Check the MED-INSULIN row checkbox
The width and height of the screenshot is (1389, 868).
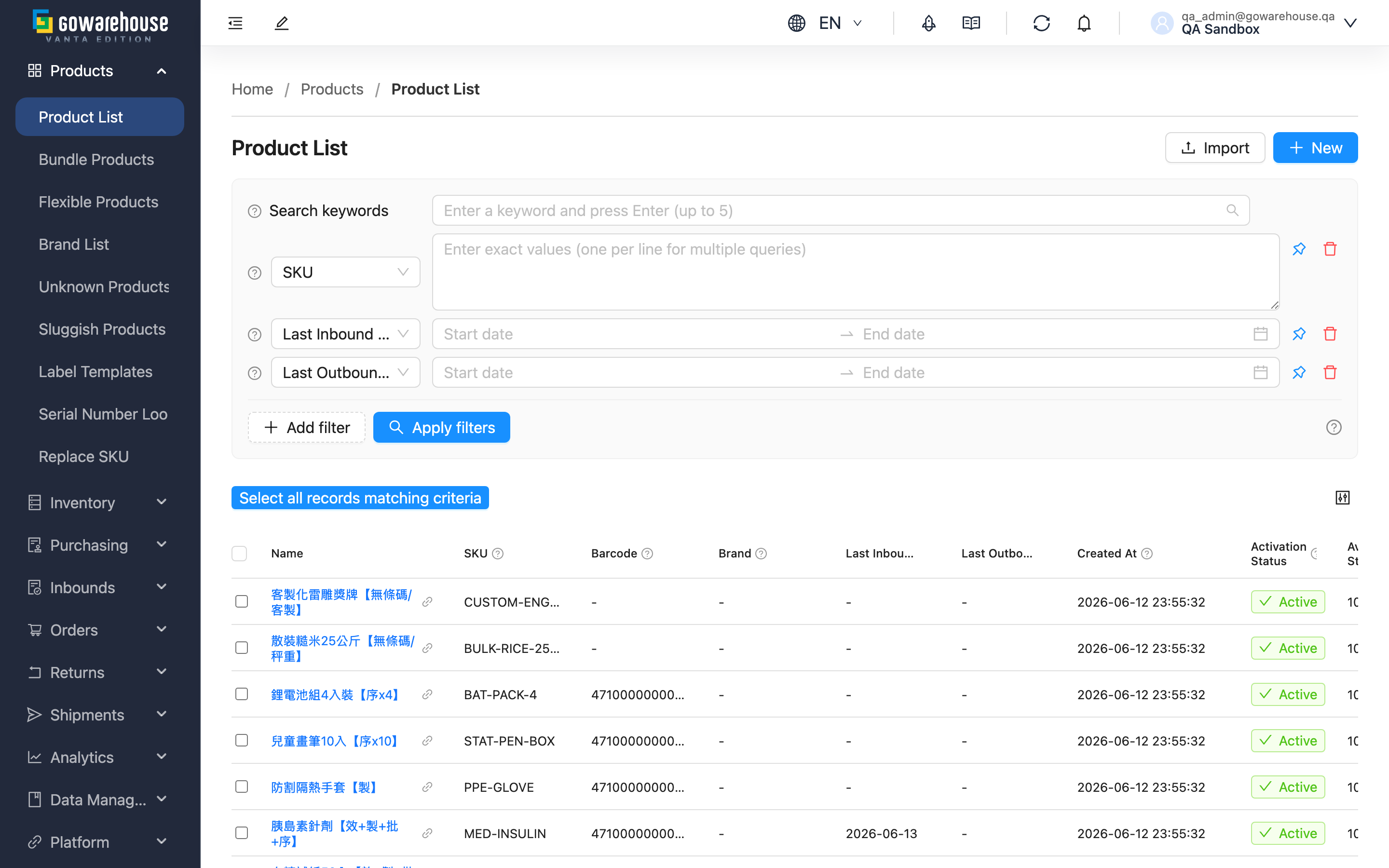[x=242, y=832]
